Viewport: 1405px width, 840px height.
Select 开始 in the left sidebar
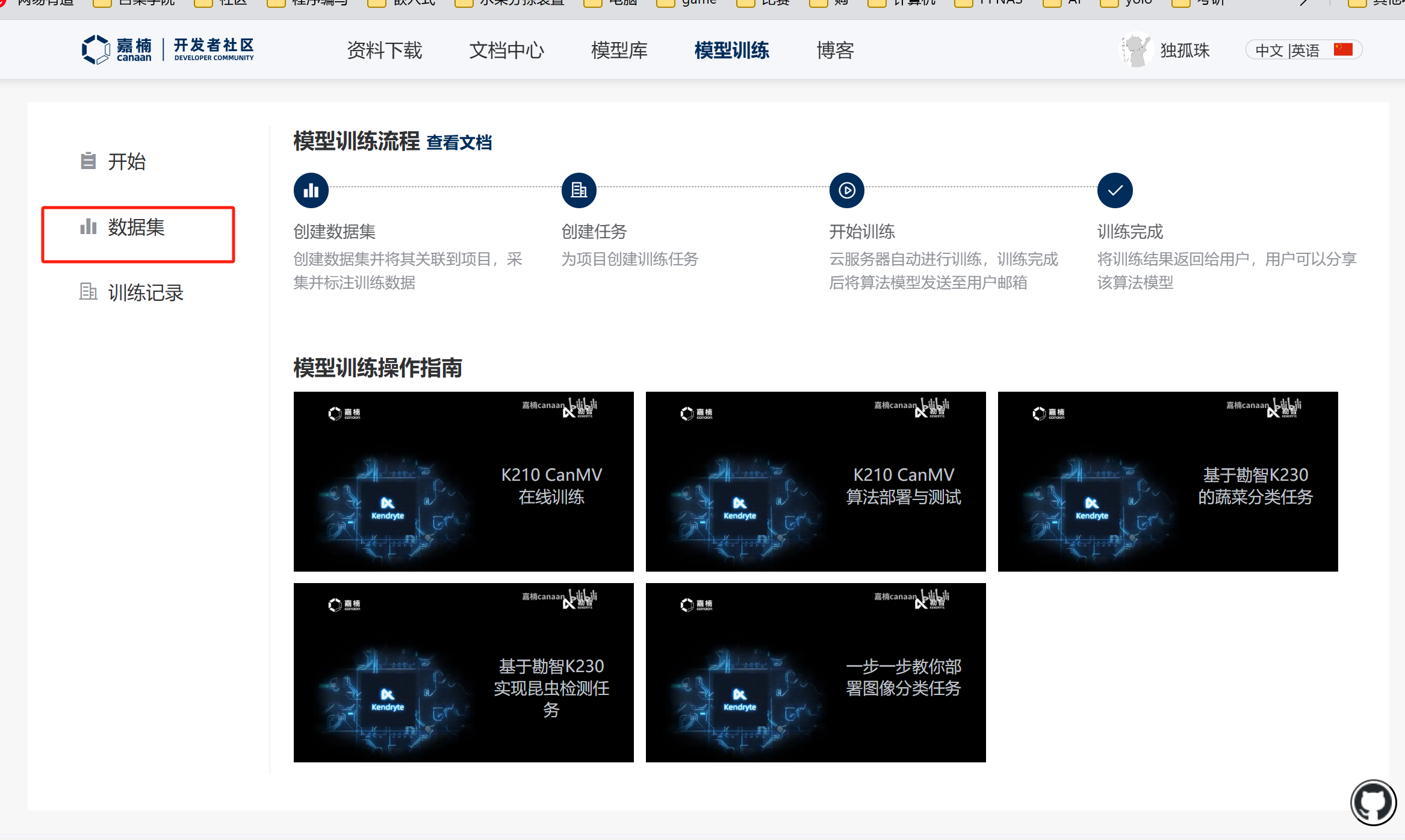(x=126, y=161)
